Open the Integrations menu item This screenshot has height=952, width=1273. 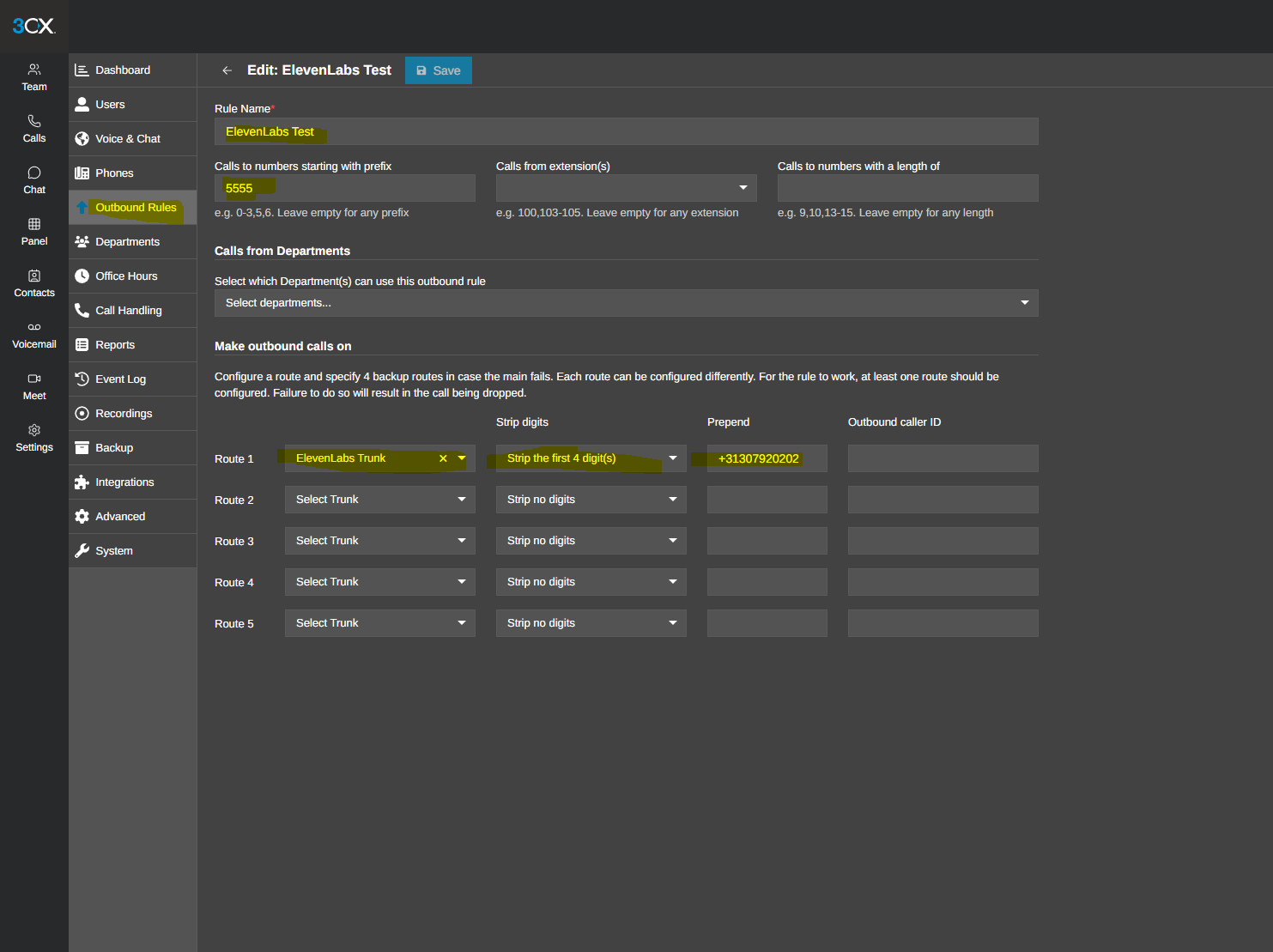pos(133,482)
